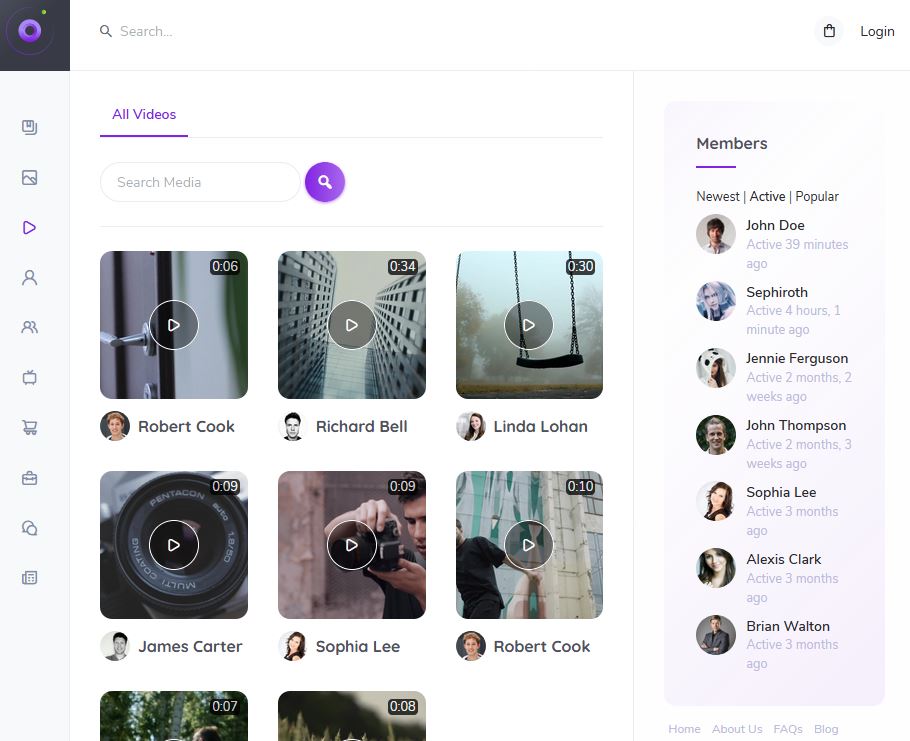Open the 0:08 grass field video thumbnail

click(352, 715)
